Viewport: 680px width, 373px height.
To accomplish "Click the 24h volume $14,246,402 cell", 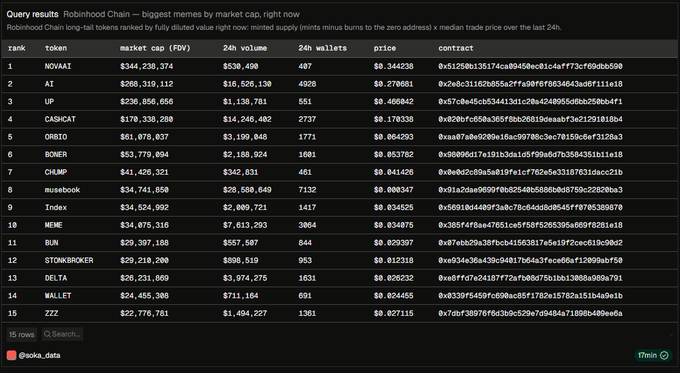I will (x=247, y=119).
